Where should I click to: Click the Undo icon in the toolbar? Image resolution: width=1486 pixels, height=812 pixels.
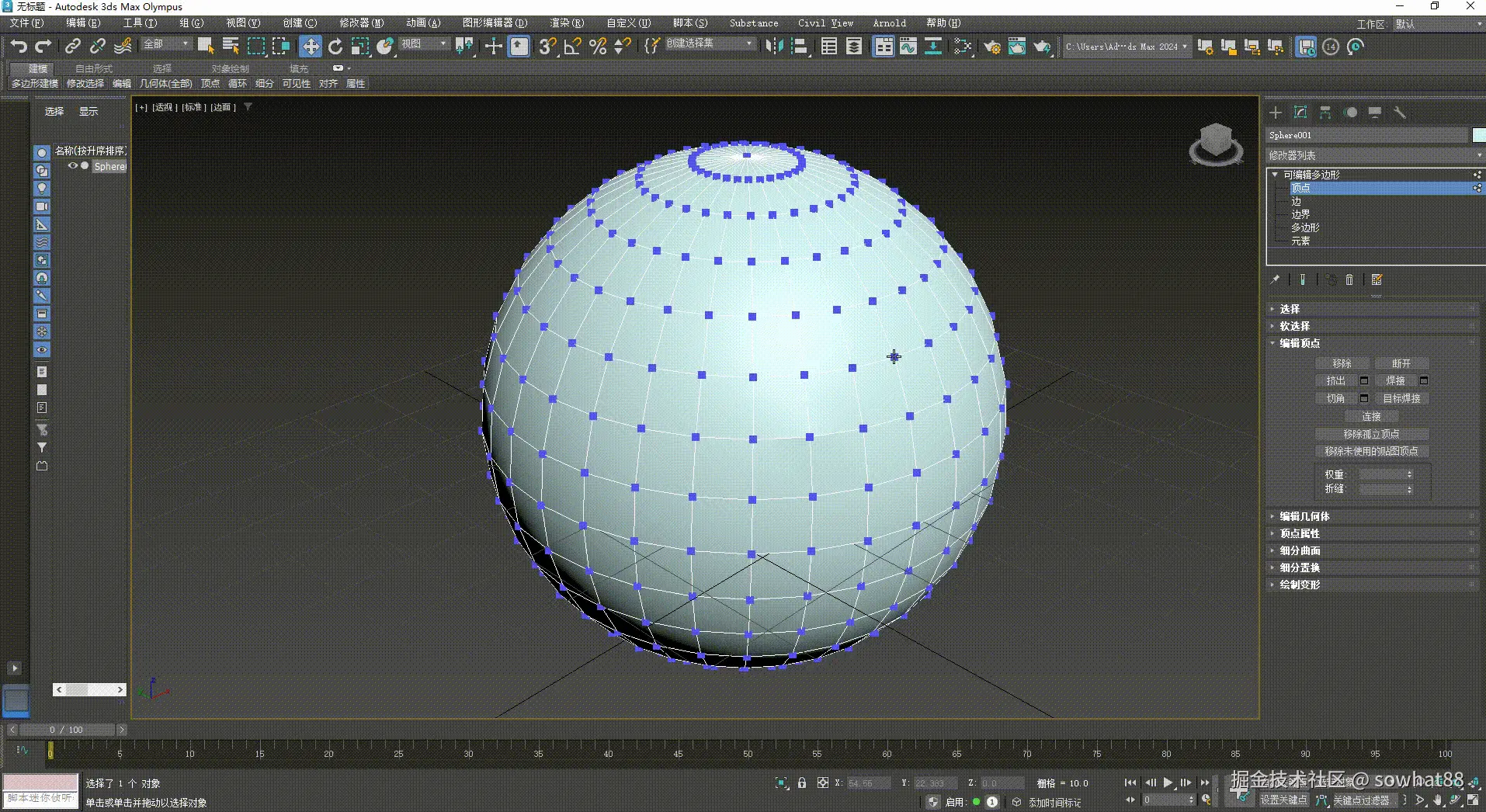point(19,47)
